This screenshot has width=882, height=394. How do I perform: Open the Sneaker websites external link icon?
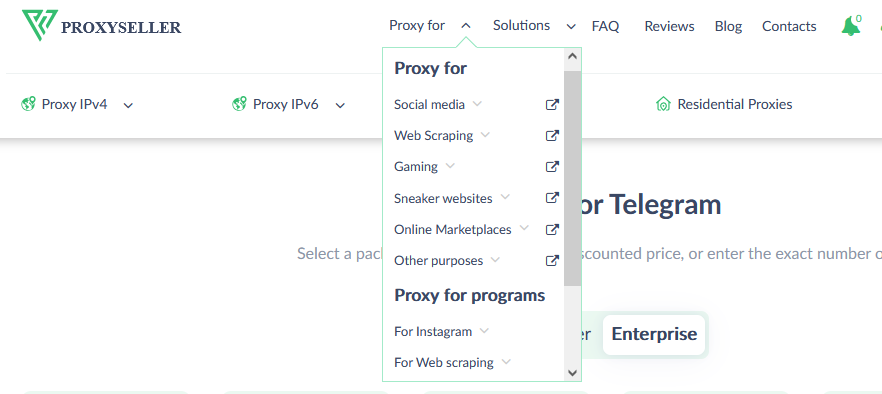click(552, 198)
